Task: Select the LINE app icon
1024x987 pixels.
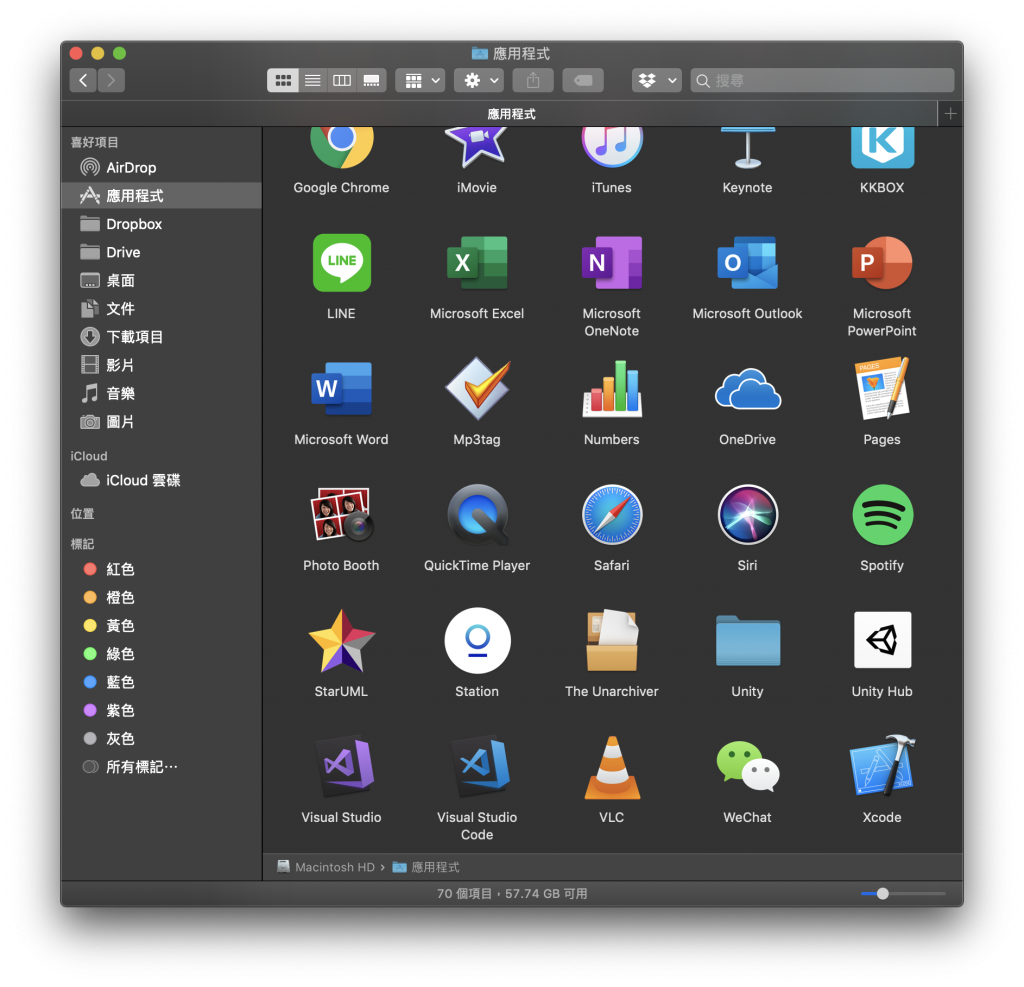Action: (x=342, y=263)
